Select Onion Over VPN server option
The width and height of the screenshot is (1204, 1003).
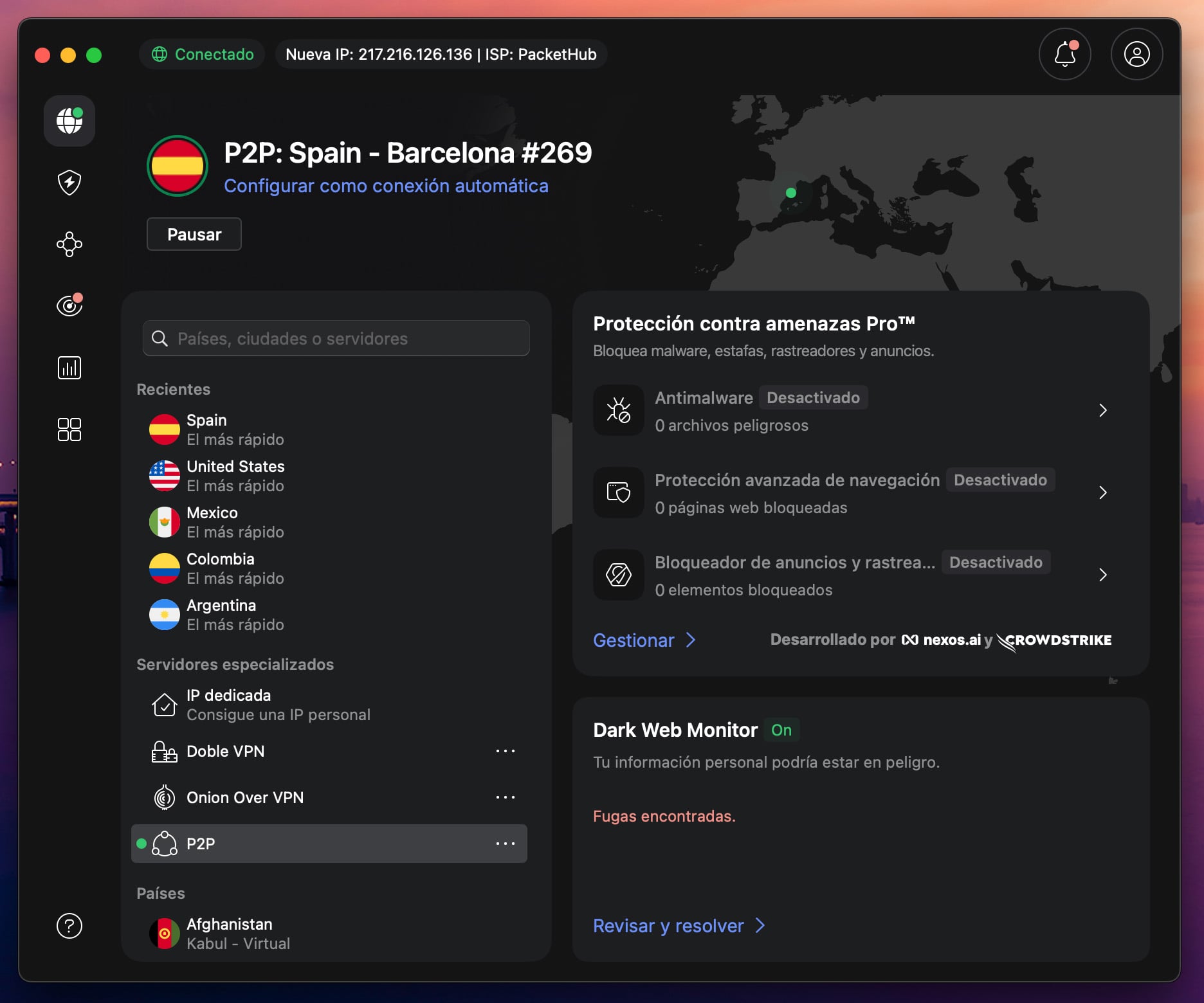point(245,797)
